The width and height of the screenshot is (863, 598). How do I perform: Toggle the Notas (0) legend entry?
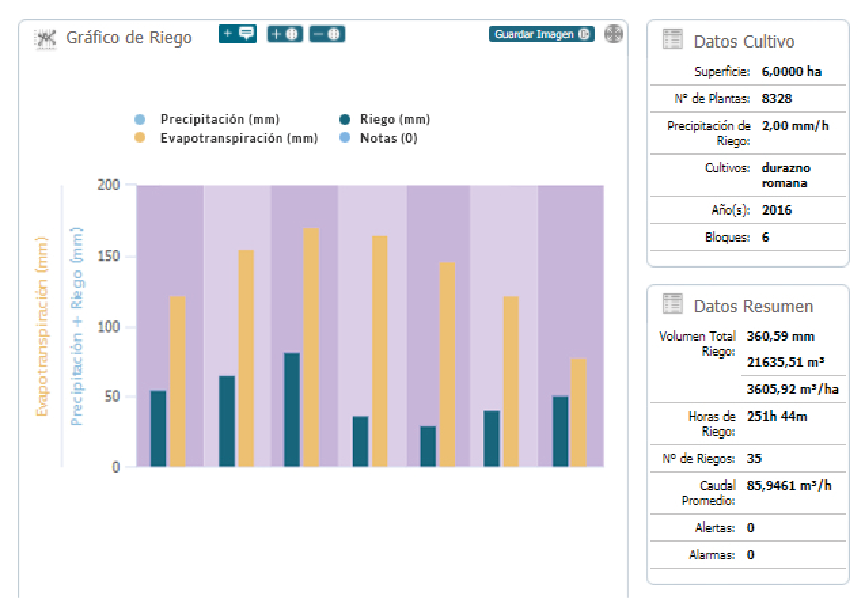387,139
